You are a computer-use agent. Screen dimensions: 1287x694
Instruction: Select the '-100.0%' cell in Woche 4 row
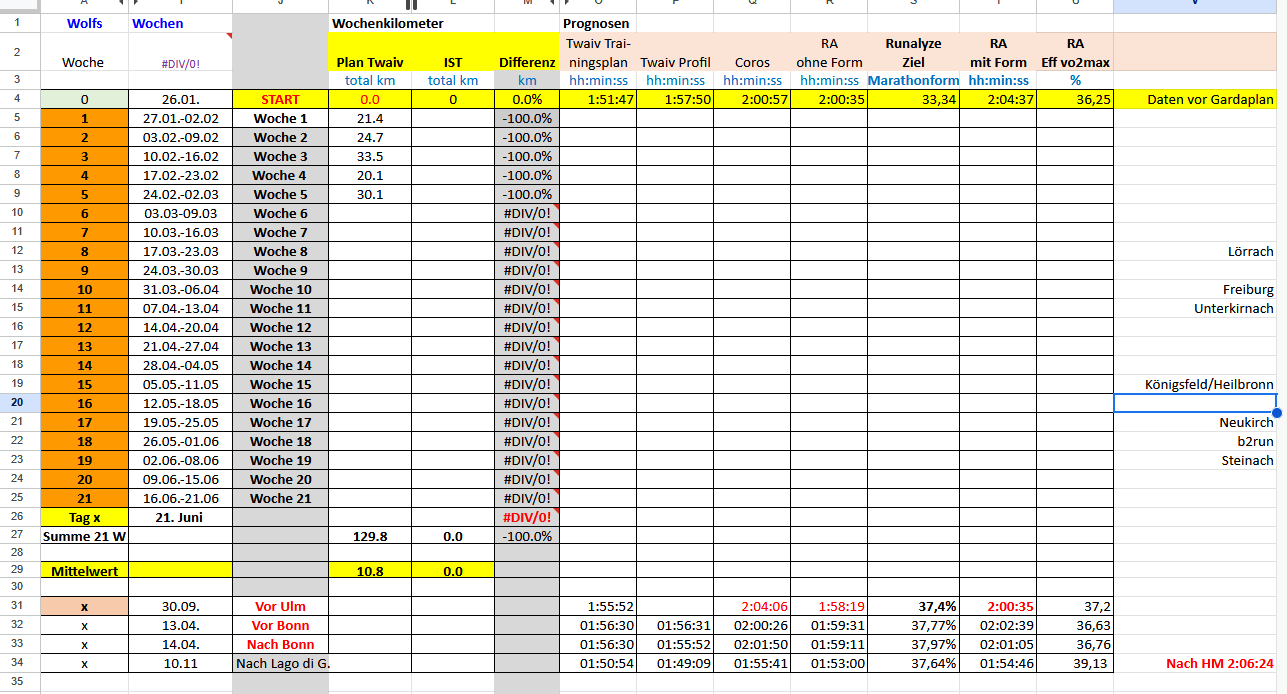click(x=527, y=175)
